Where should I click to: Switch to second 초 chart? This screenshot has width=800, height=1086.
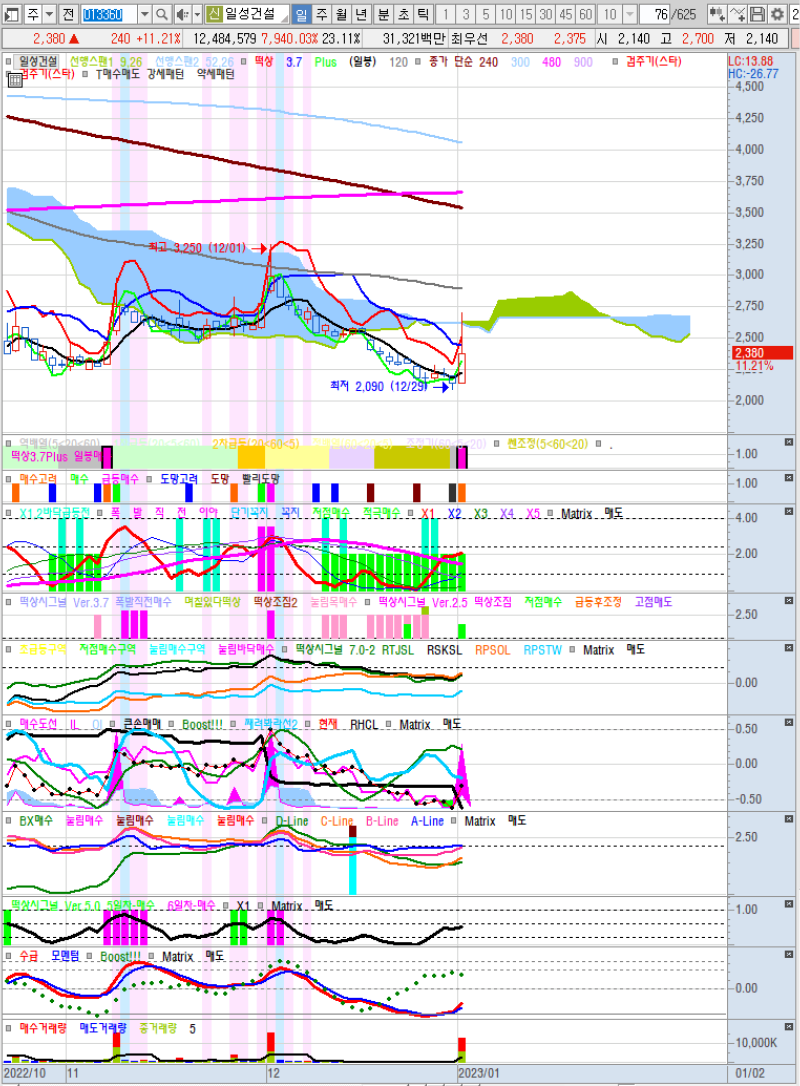[x=404, y=14]
